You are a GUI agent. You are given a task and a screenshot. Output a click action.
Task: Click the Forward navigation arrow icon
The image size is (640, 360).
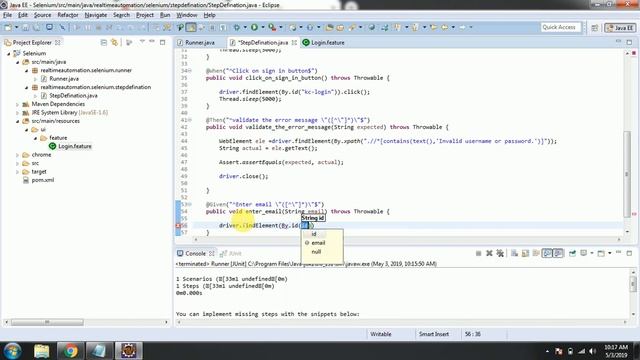pyautogui.click(x=462, y=27)
